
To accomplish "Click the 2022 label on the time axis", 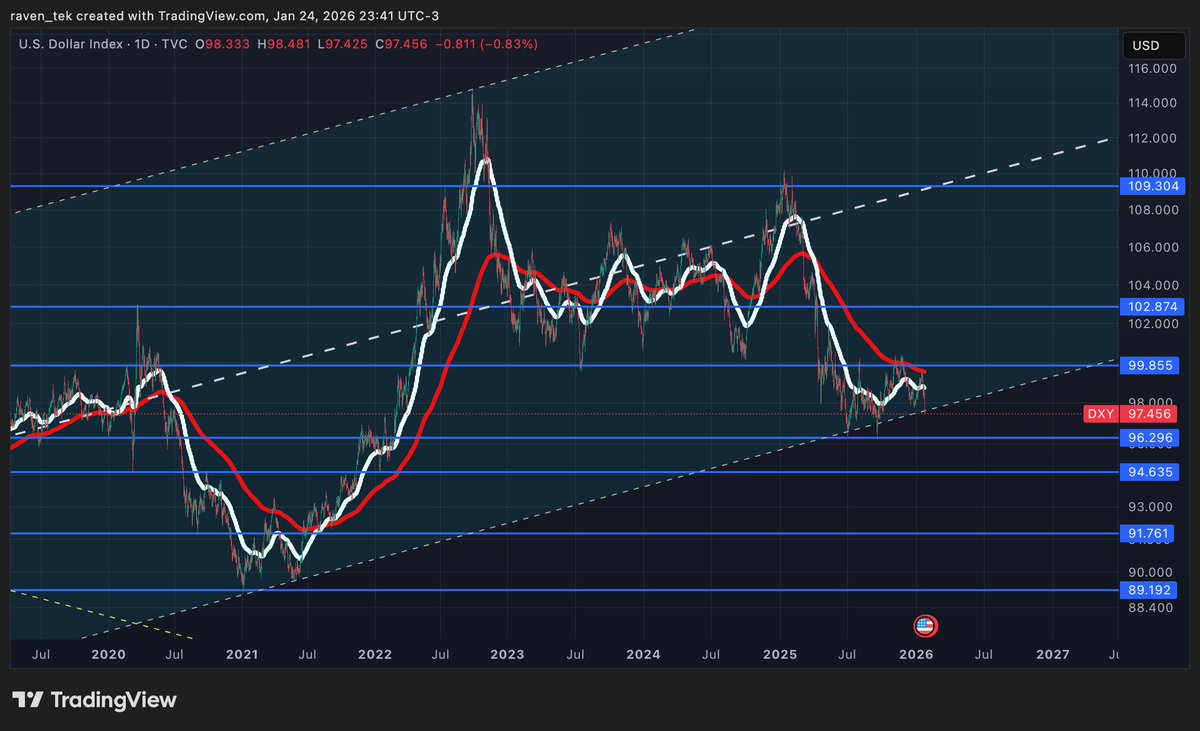I will point(375,655).
